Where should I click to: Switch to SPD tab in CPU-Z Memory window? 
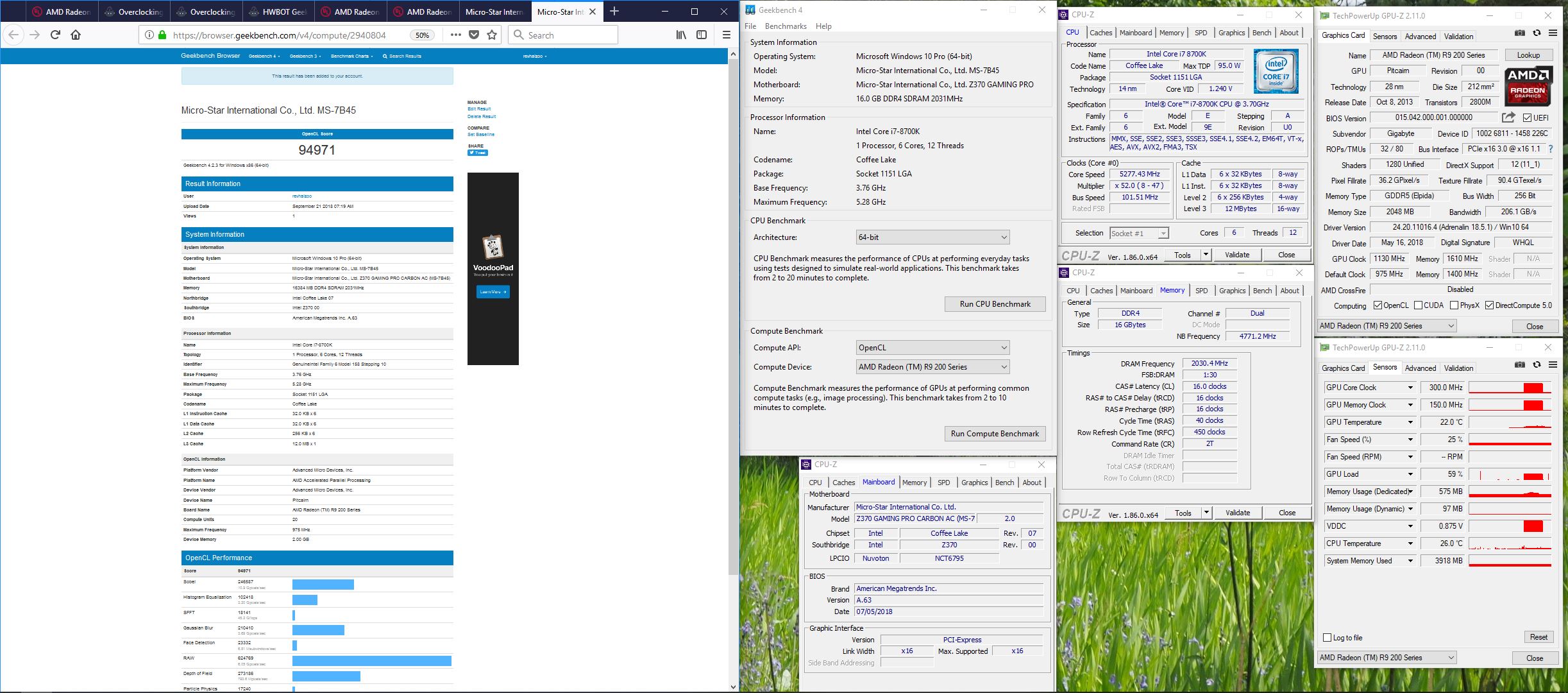[x=1201, y=291]
